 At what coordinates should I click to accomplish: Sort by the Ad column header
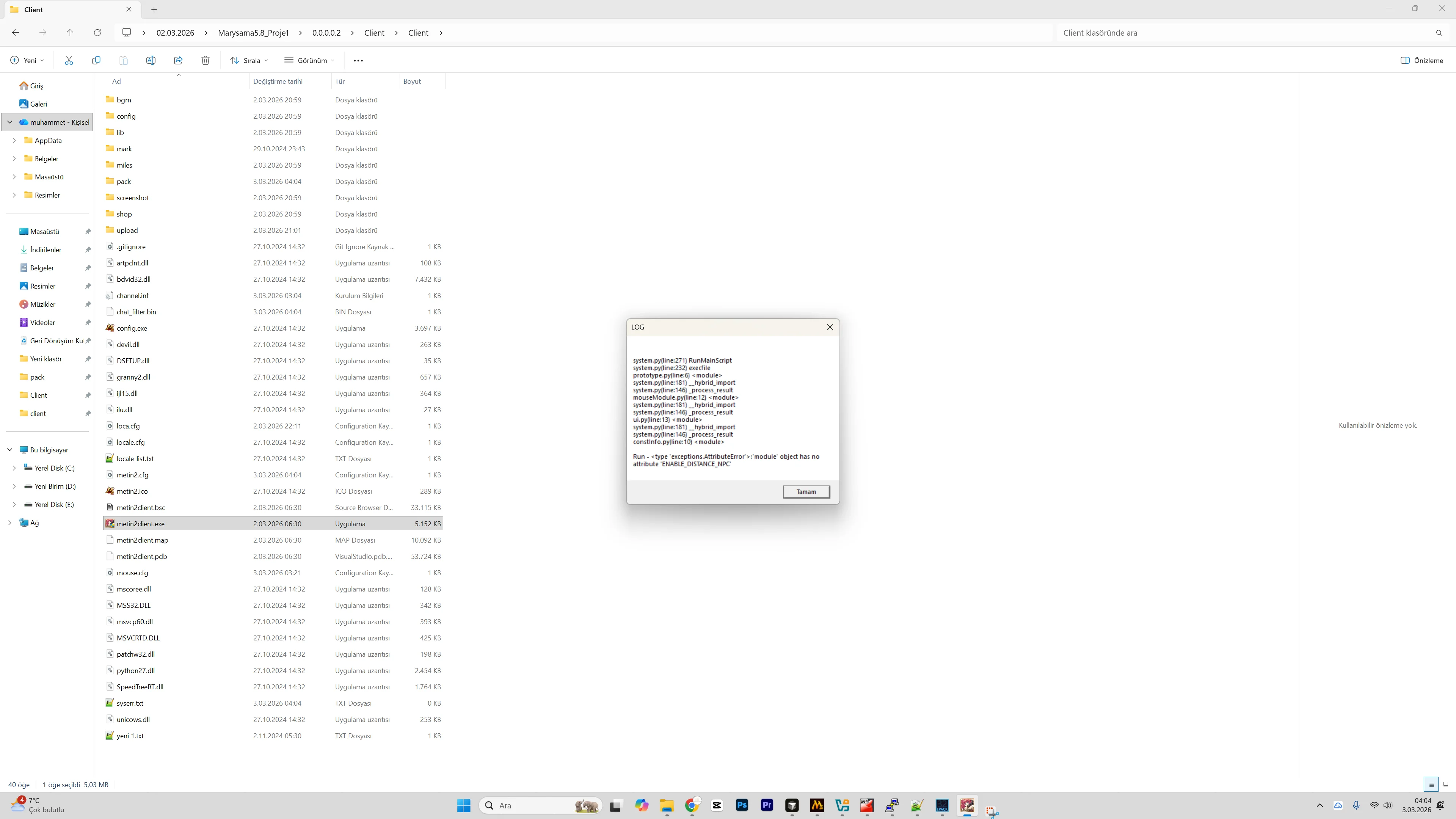click(x=116, y=82)
